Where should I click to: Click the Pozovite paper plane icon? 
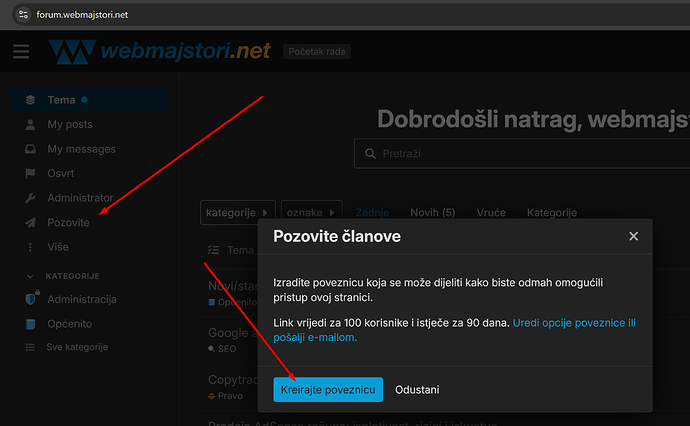click(x=30, y=223)
